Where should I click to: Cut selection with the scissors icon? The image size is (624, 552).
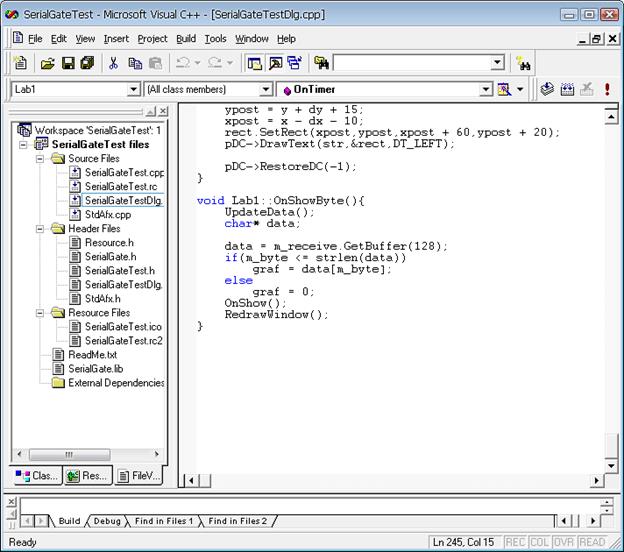click(x=113, y=63)
